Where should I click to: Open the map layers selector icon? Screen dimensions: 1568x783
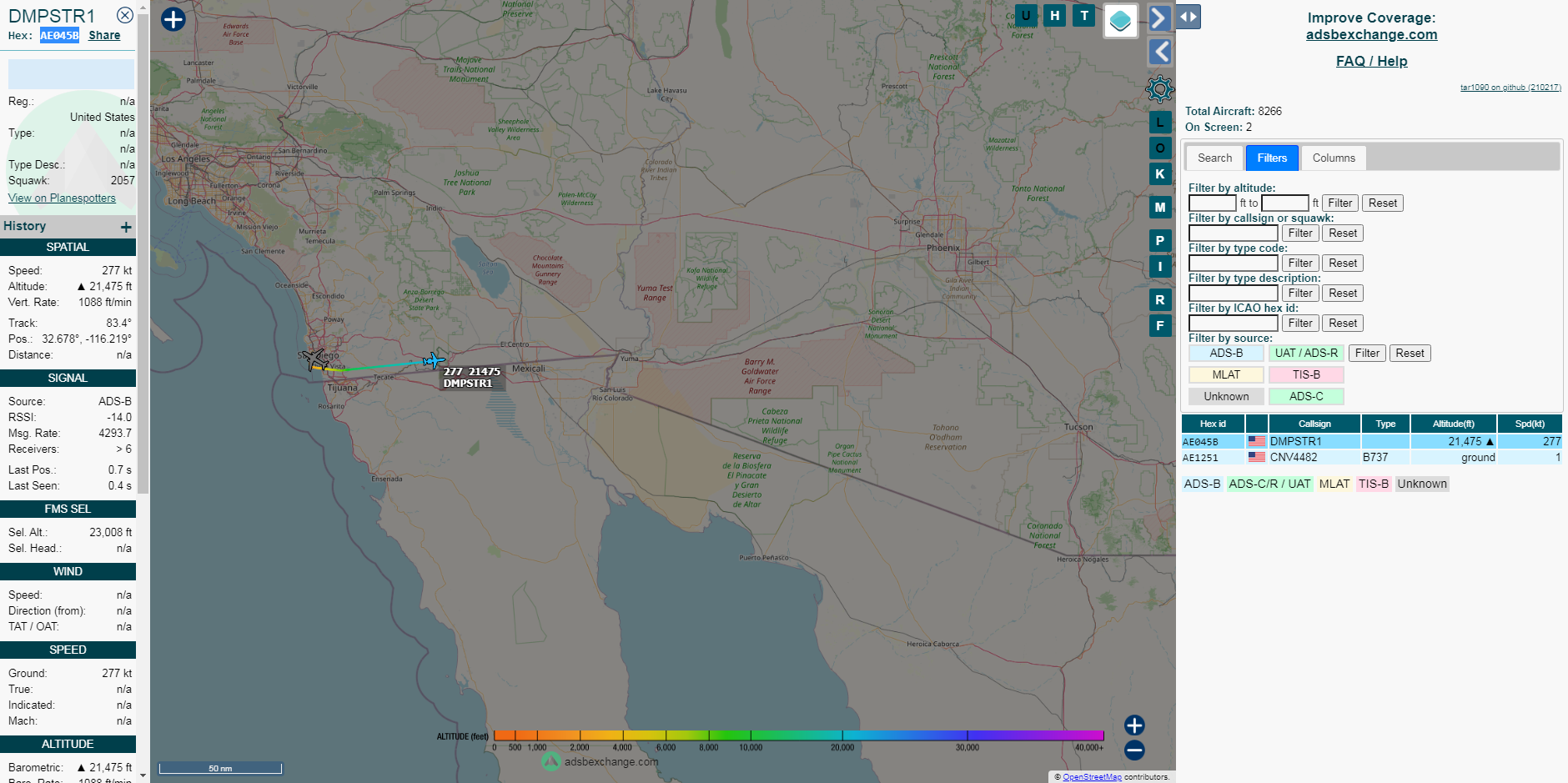(1121, 20)
